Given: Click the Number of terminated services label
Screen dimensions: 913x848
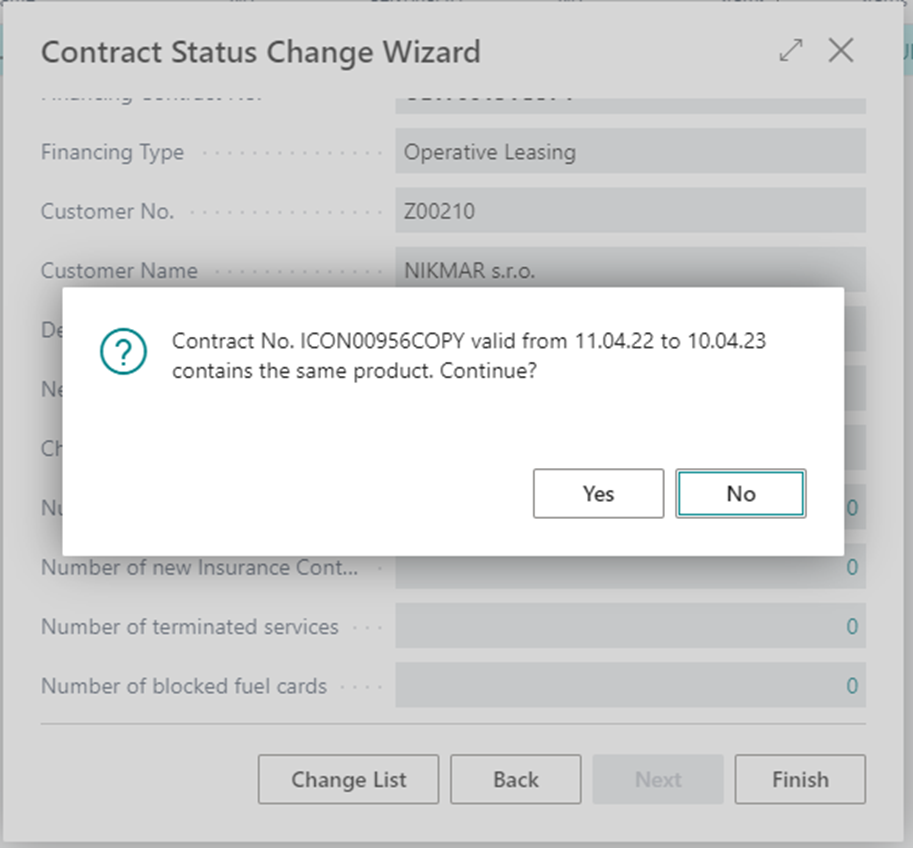Looking at the screenshot, I should click(x=189, y=627).
